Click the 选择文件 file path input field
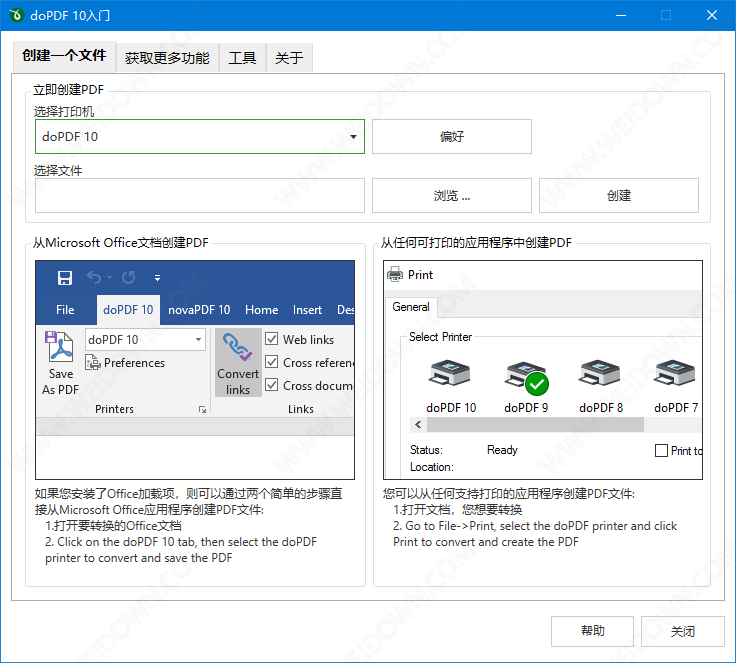This screenshot has width=736, height=663. click(x=200, y=196)
